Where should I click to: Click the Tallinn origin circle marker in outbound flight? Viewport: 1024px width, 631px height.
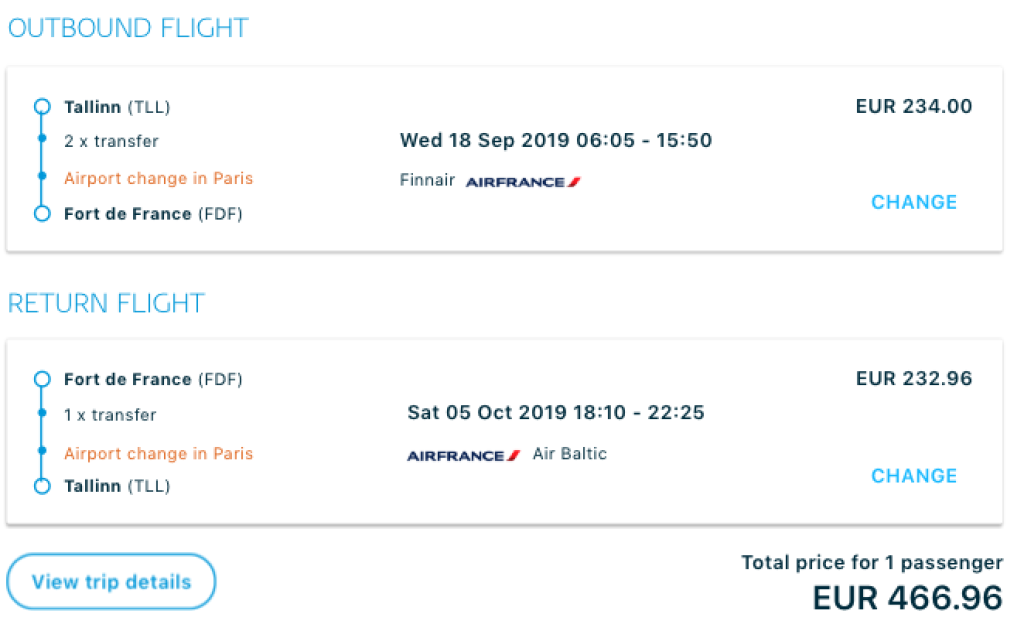tap(42, 107)
